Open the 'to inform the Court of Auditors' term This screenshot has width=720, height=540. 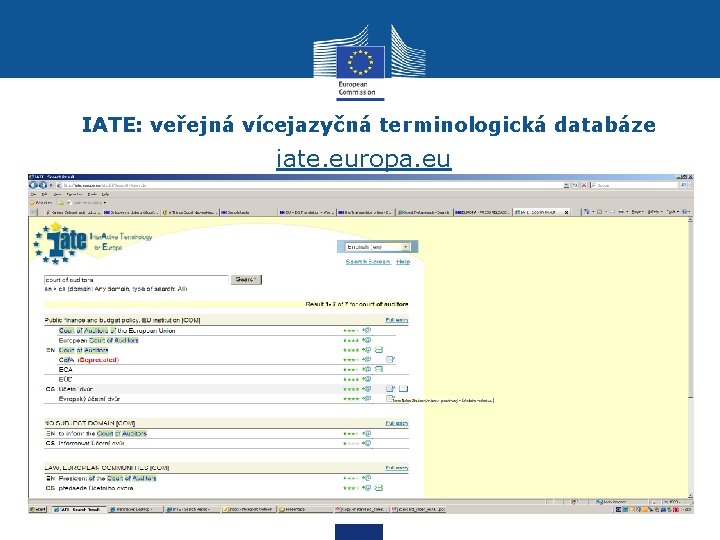(x=103, y=433)
